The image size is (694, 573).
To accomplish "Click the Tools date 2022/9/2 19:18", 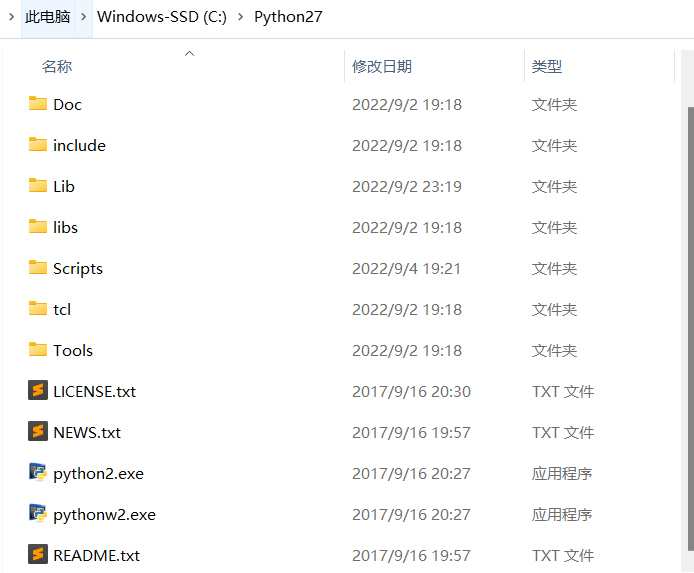I will [x=407, y=350].
